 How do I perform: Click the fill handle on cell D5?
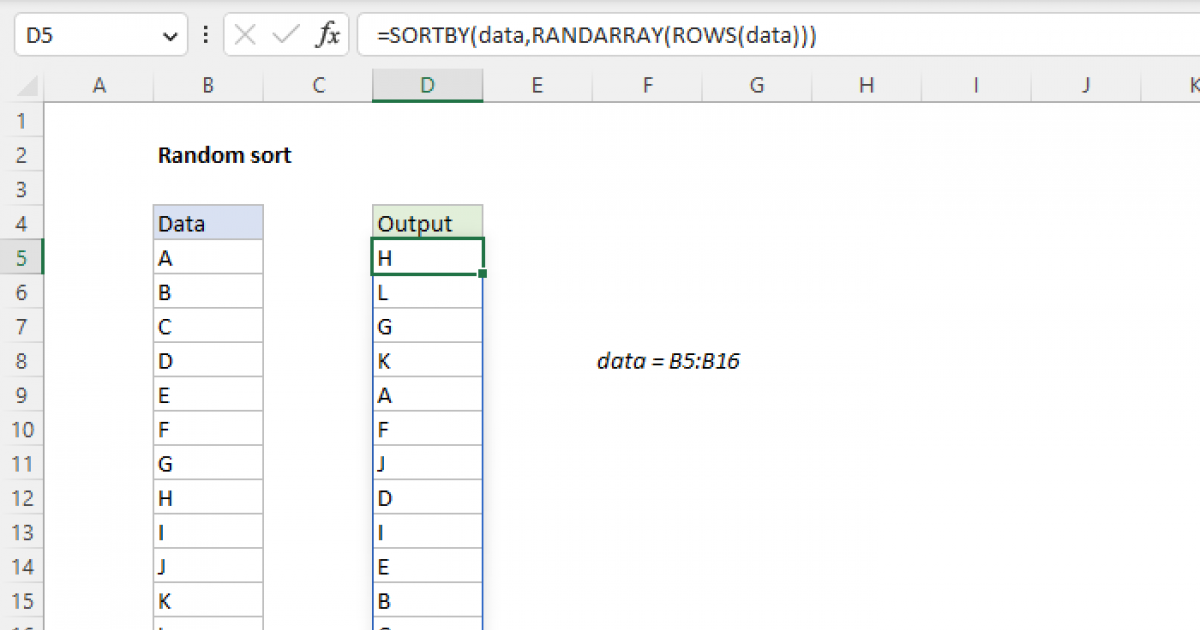click(481, 273)
